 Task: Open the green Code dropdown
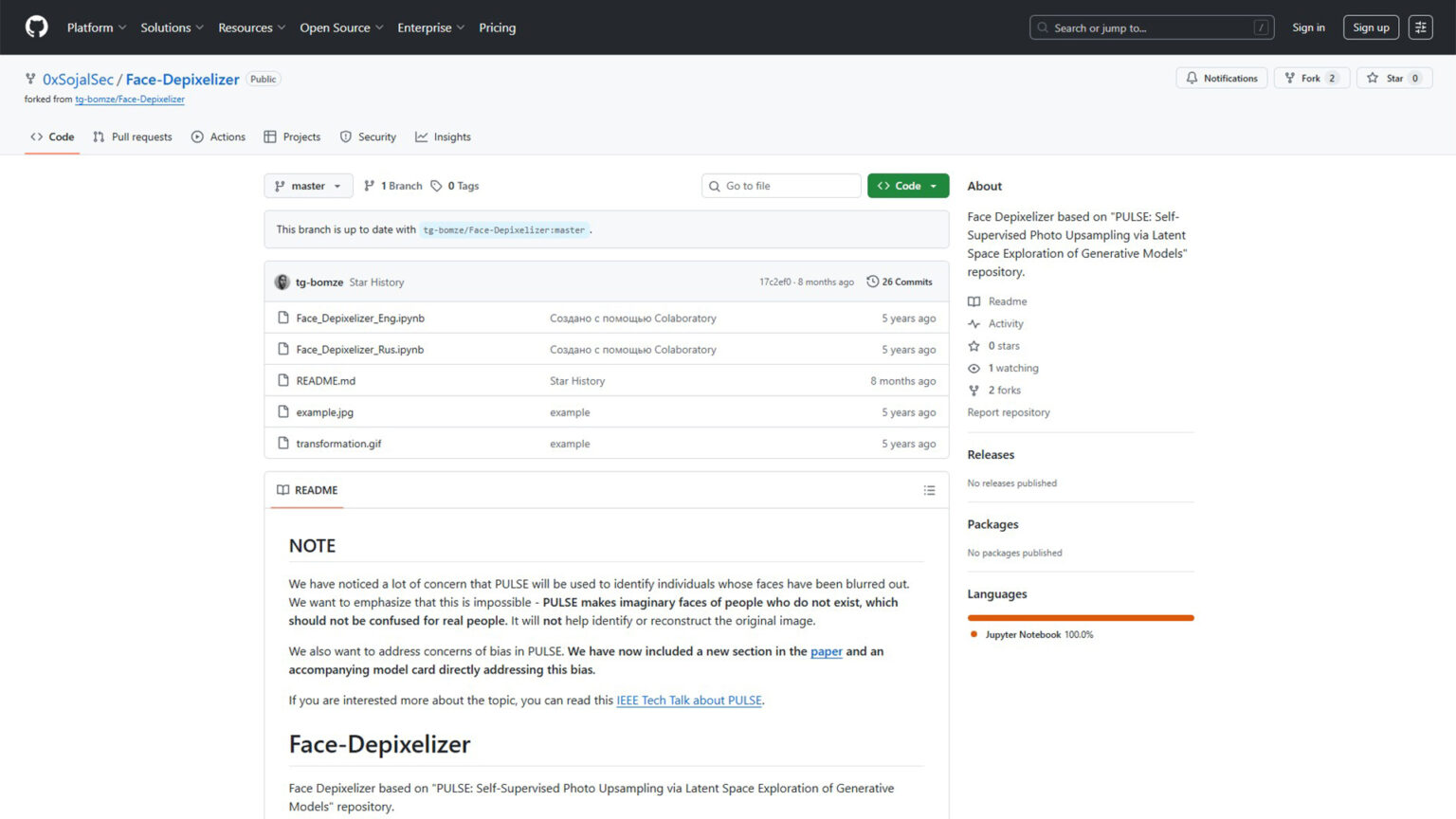pyautogui.click(x=907, y=186)
